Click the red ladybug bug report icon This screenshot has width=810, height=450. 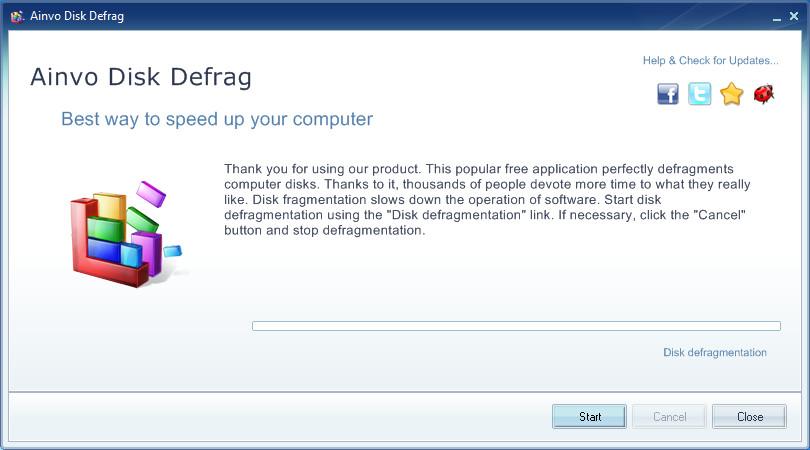tap(764, 94)
